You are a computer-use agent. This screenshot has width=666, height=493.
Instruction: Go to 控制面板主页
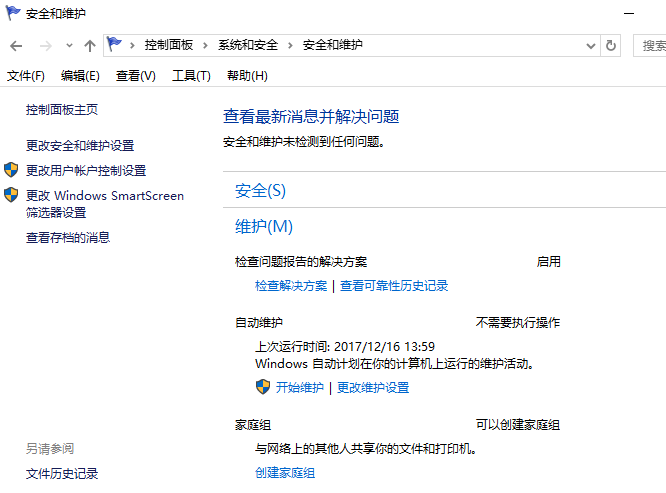coord(62,110)
